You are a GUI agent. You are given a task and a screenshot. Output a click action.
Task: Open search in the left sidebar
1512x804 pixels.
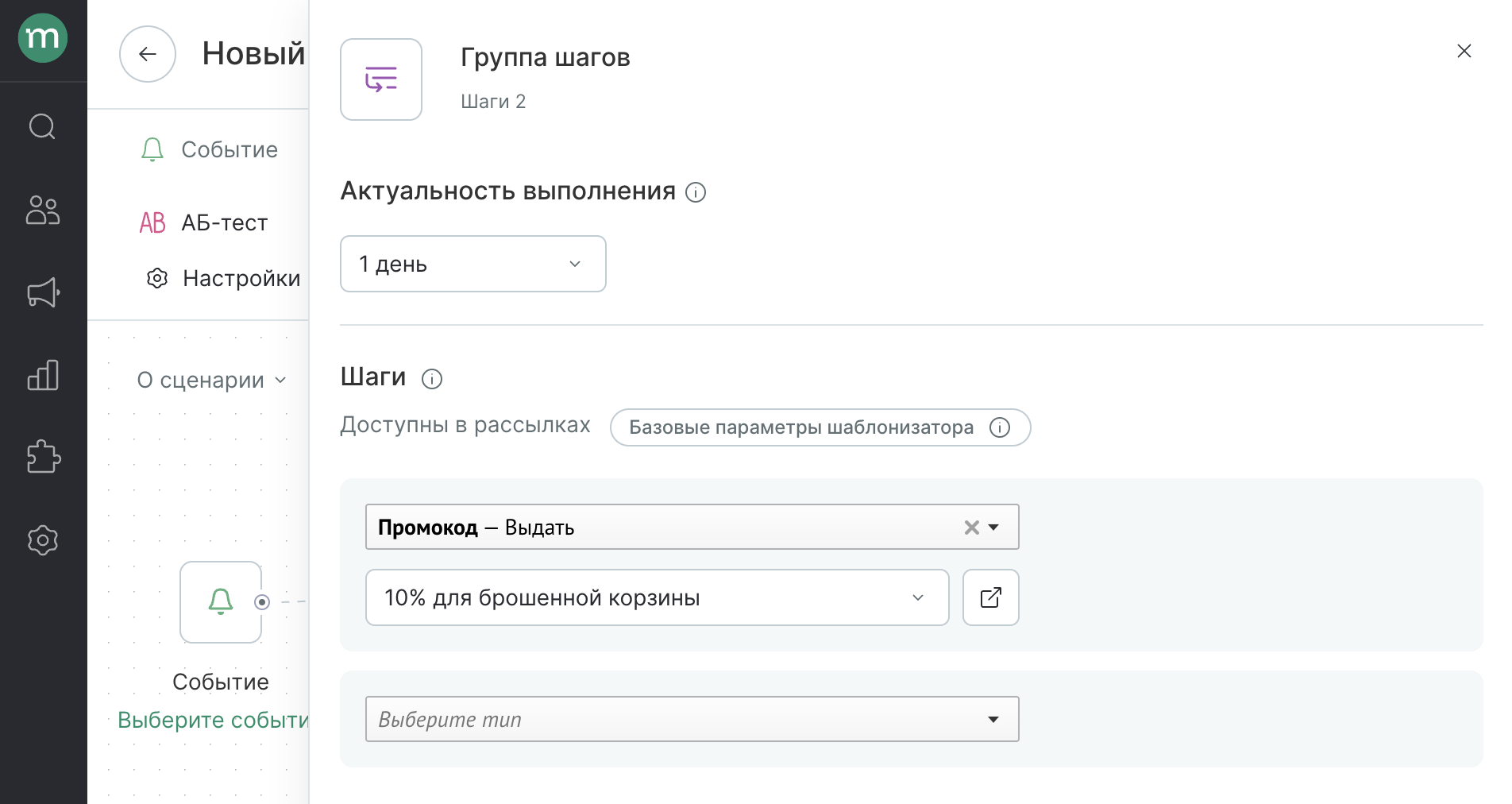tap(42, 126)
